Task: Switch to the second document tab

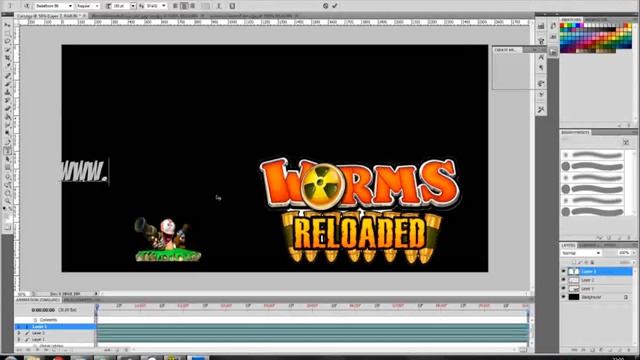Action: tap(147, 16)
